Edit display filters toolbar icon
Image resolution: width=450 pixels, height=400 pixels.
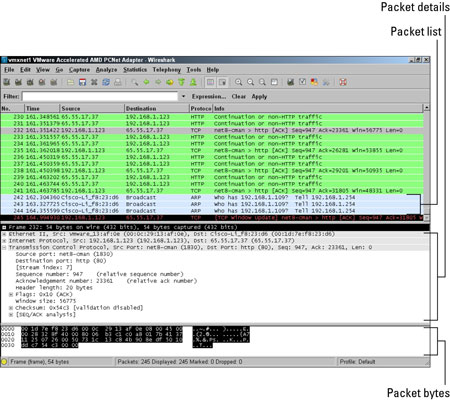coord(302,82)
